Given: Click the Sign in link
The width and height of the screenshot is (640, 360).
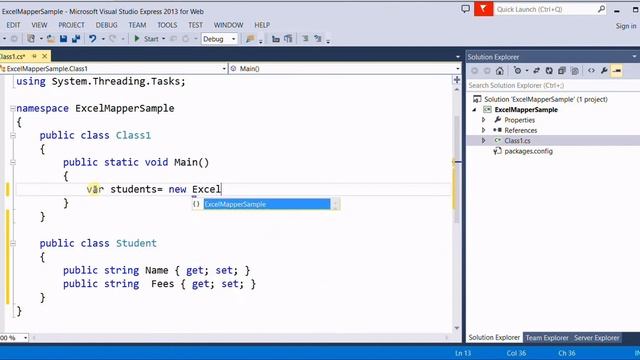Looking at the screenshot, I should tap(626, 26).
